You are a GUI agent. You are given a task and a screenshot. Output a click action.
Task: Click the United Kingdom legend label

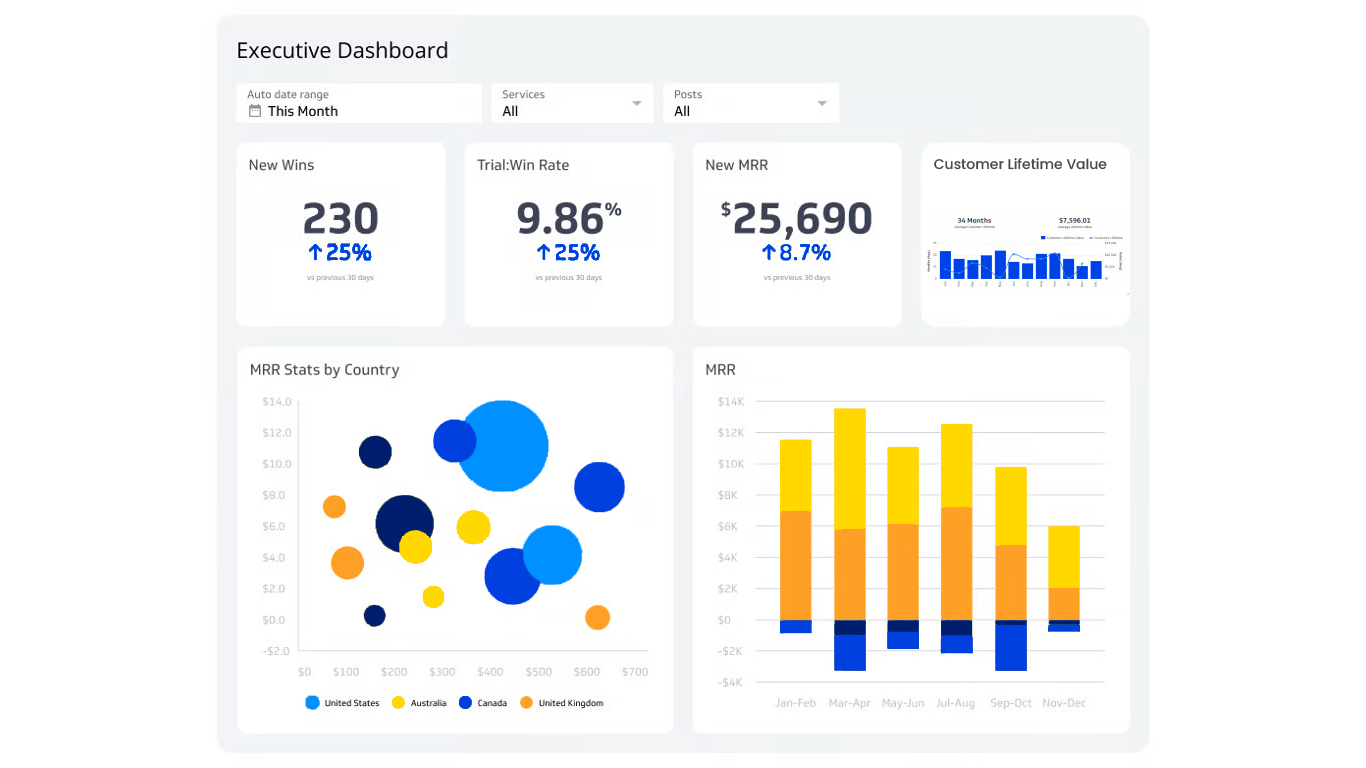click(571, 703)
